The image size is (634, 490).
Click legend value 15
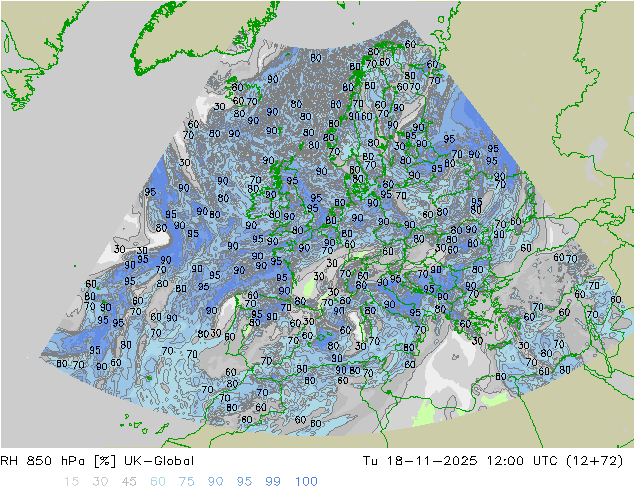point(71,482)
